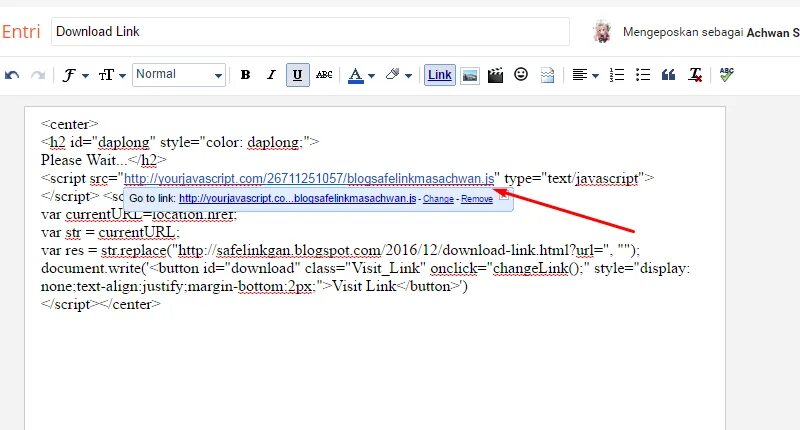Viewport: 800px width, 430px height.
Task: Open the Normal paragraph format dropdown
Action: click(x=179, y=75)
